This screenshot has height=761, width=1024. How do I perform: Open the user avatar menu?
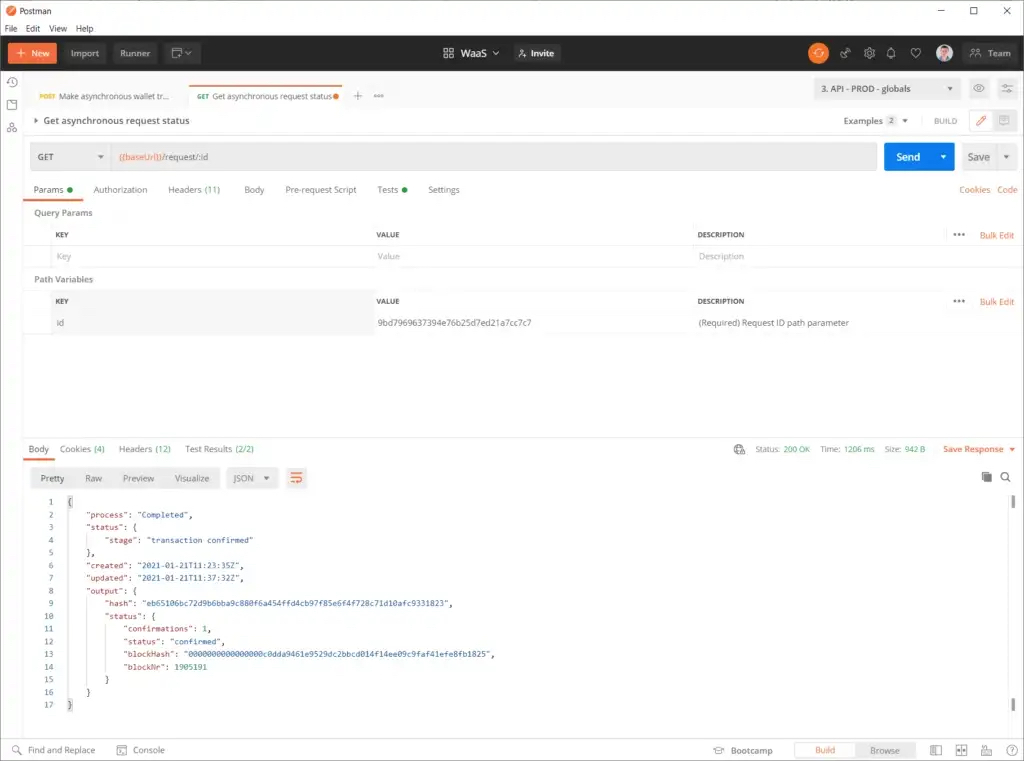(944, 53)
